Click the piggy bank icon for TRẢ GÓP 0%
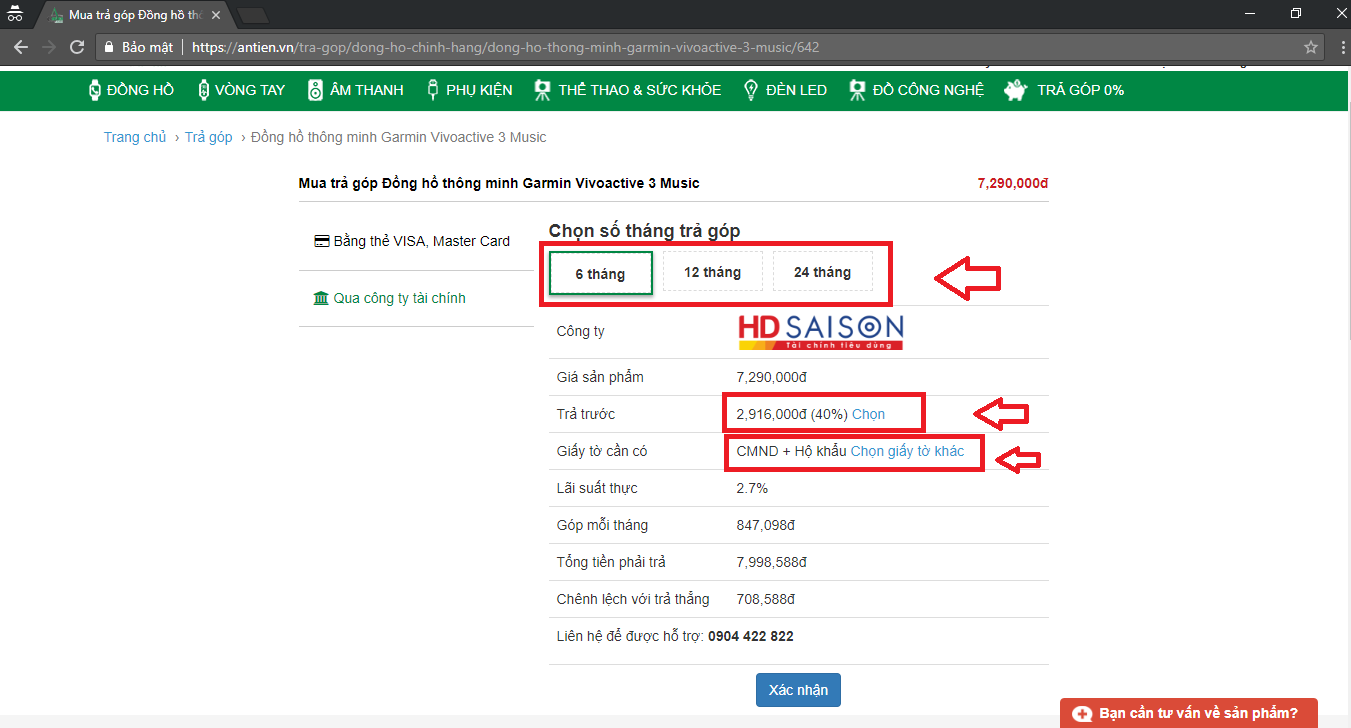This screenshot has height=728, width=1351. pyautogui.click(x=1017, y=90)
